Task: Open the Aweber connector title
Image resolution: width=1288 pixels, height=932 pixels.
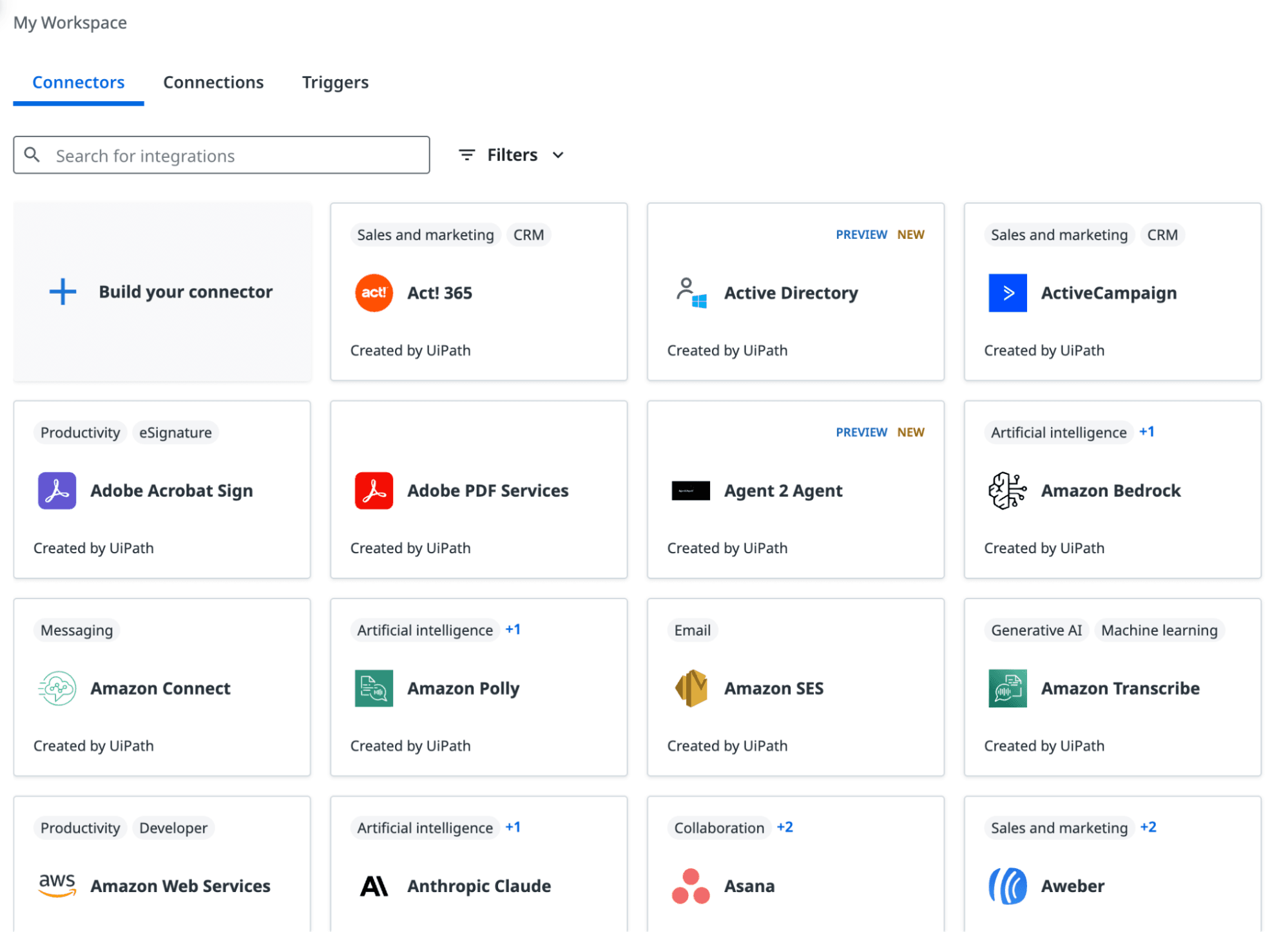Action: (1072, 886)
